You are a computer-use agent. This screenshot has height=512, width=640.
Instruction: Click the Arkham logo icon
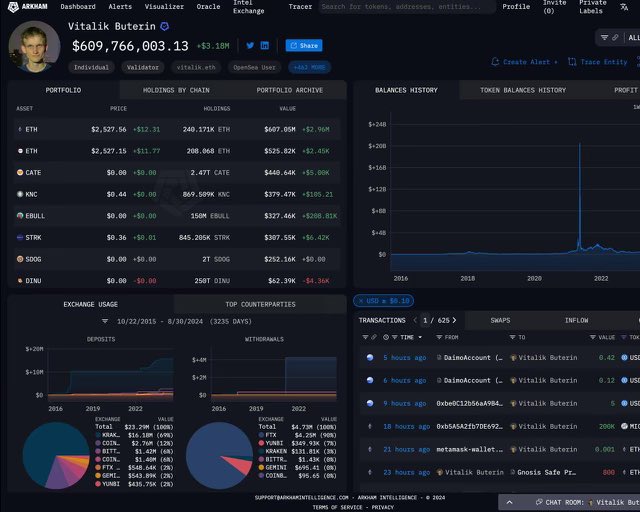pos(13,7)
